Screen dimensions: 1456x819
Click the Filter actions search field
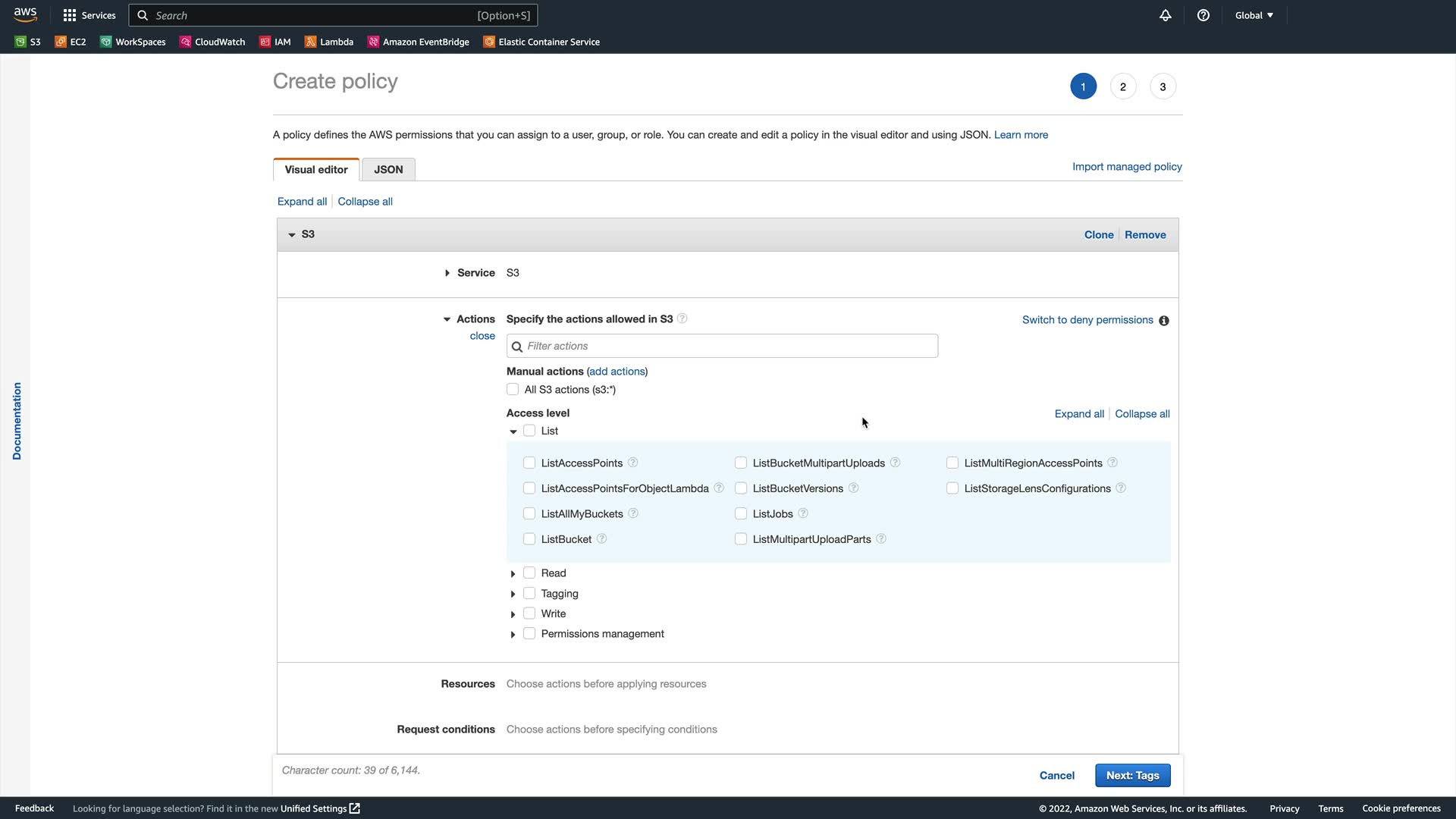(722, 346)
